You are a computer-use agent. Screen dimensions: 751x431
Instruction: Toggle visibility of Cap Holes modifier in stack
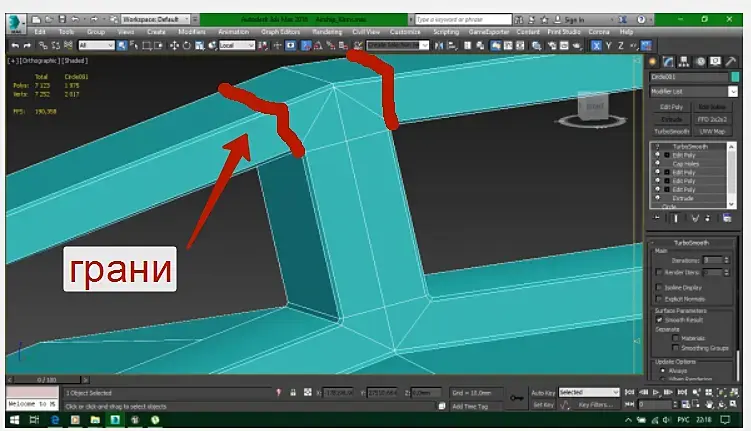(657, 164)
